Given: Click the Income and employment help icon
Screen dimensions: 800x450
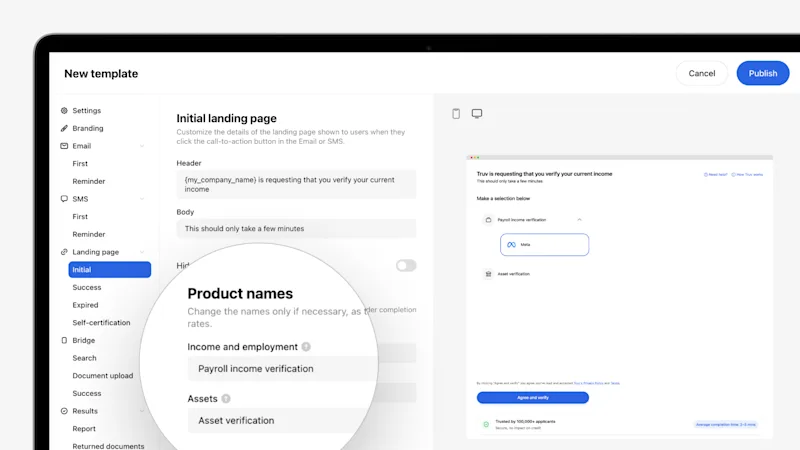Looking at the screenshot, I should (x=306, y=346).
